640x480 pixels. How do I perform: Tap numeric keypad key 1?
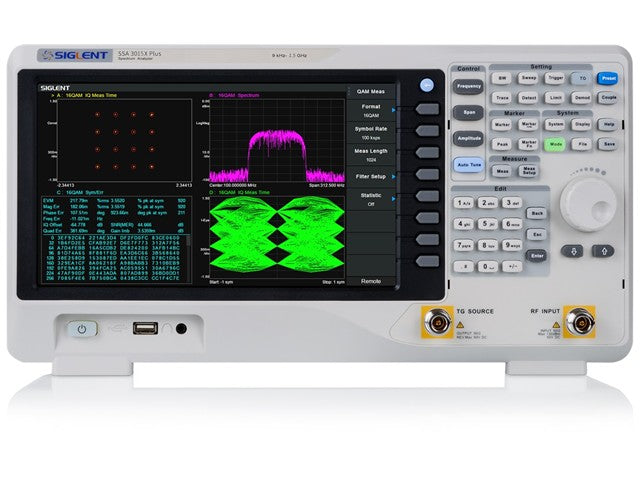coord(464,203)
